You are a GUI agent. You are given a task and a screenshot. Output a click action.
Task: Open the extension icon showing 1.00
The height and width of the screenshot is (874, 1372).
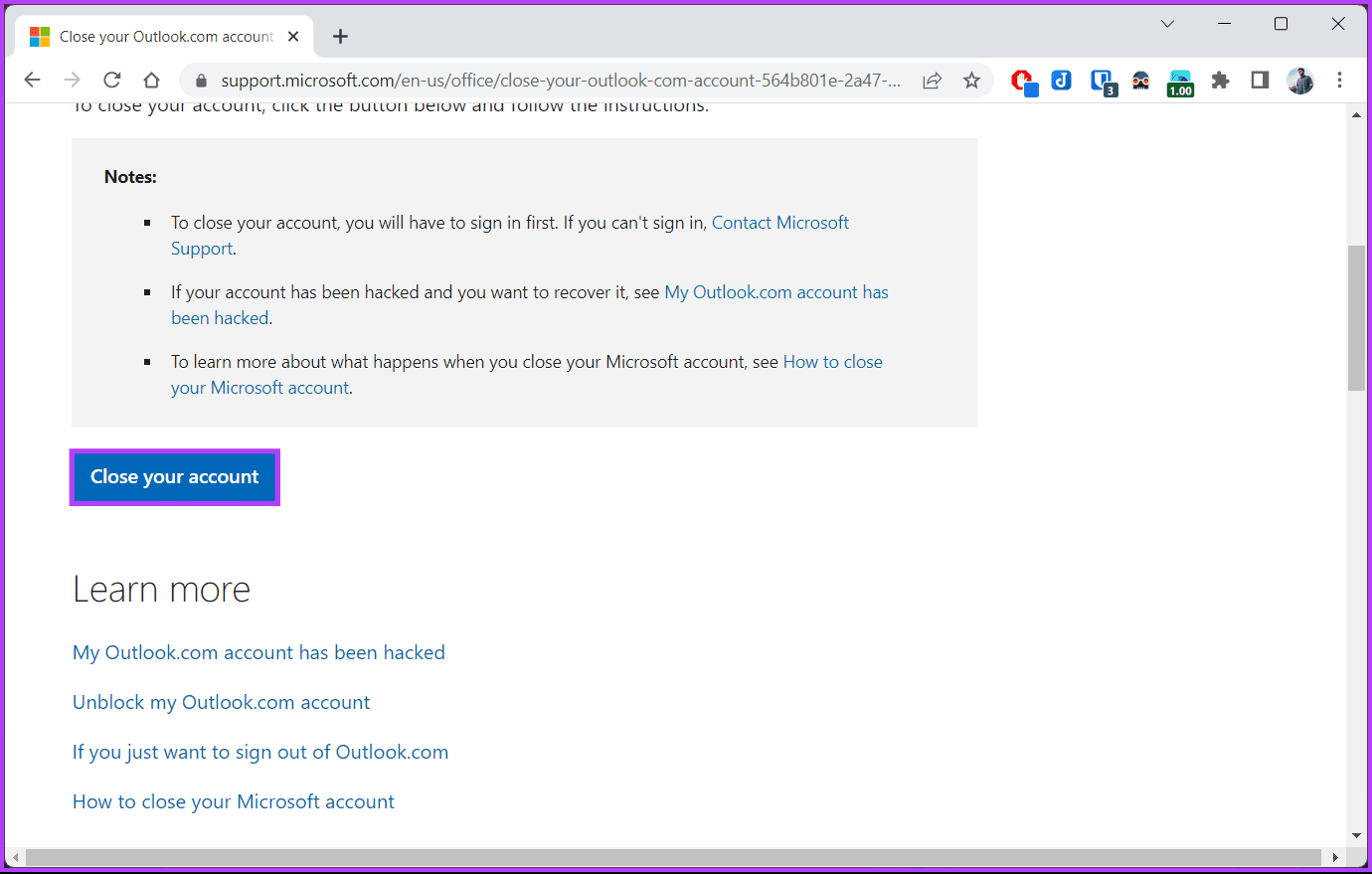(x=1180, y=83)
